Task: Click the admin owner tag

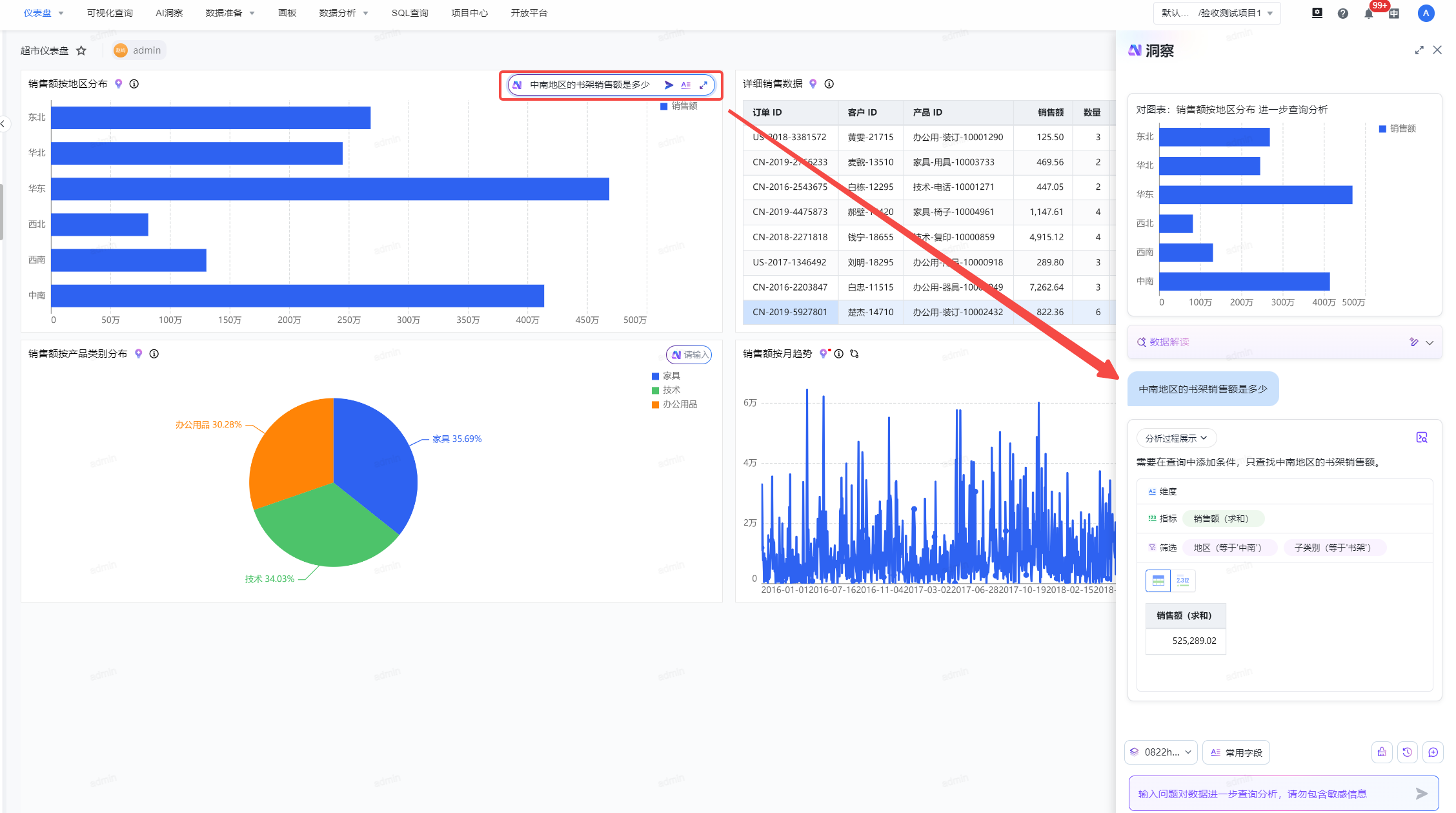Action: coord(139,50)
